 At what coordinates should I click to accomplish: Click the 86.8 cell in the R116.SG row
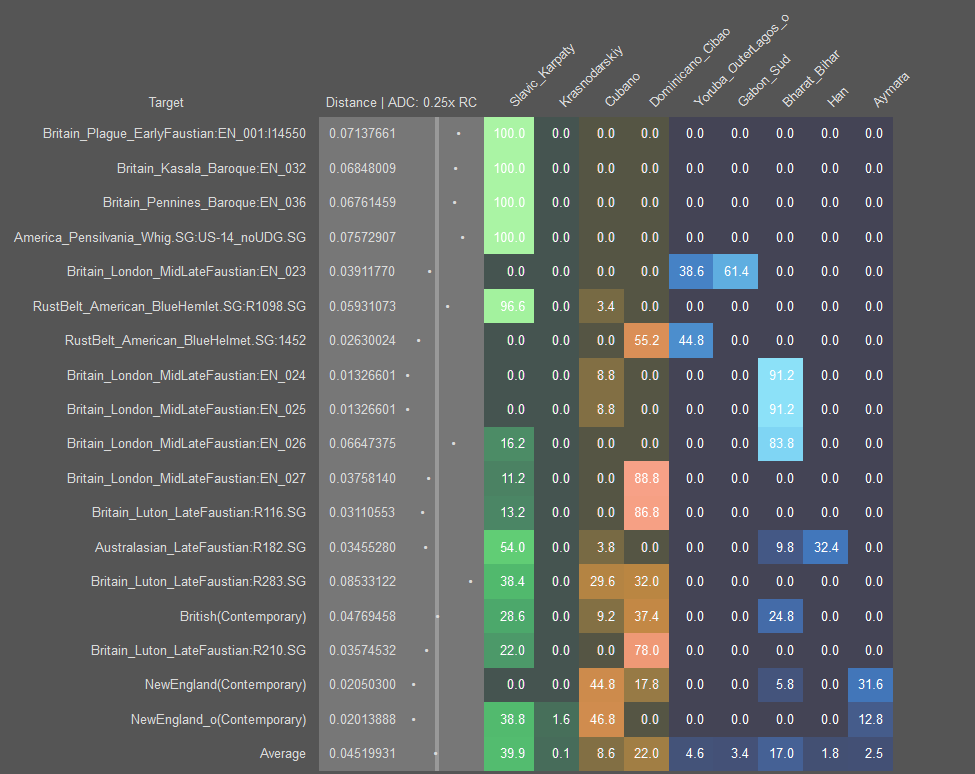click(647, 513)
